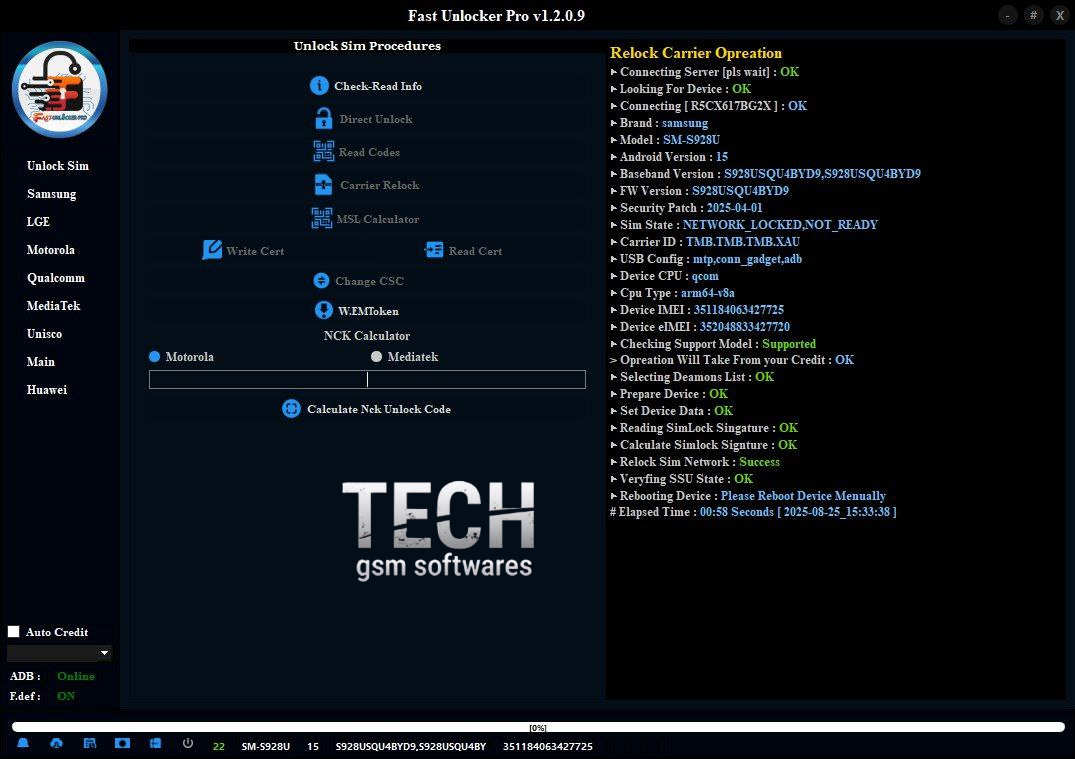Click the 'Android Version : 15' log line

pyautogui.click(x=669, y=157)
